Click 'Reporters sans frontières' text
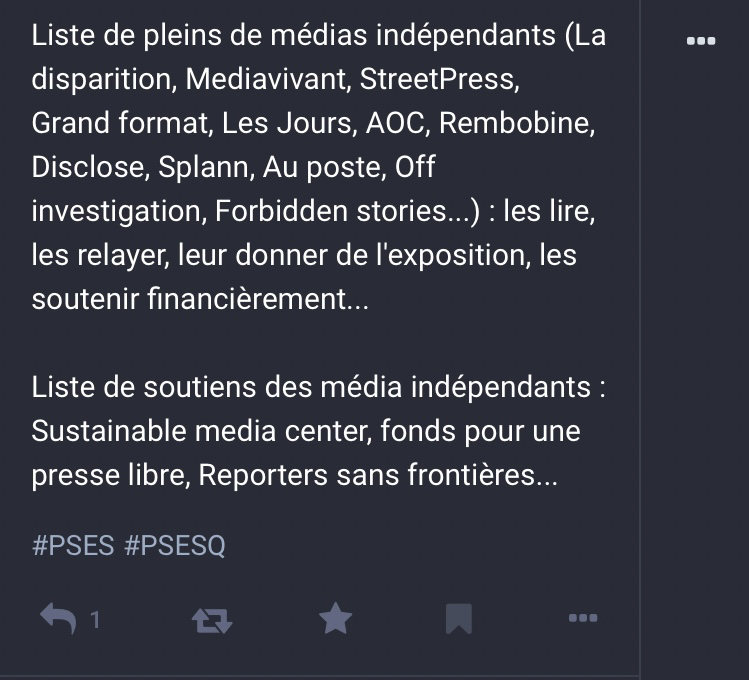The image size is (749, 680). (368, 475)
